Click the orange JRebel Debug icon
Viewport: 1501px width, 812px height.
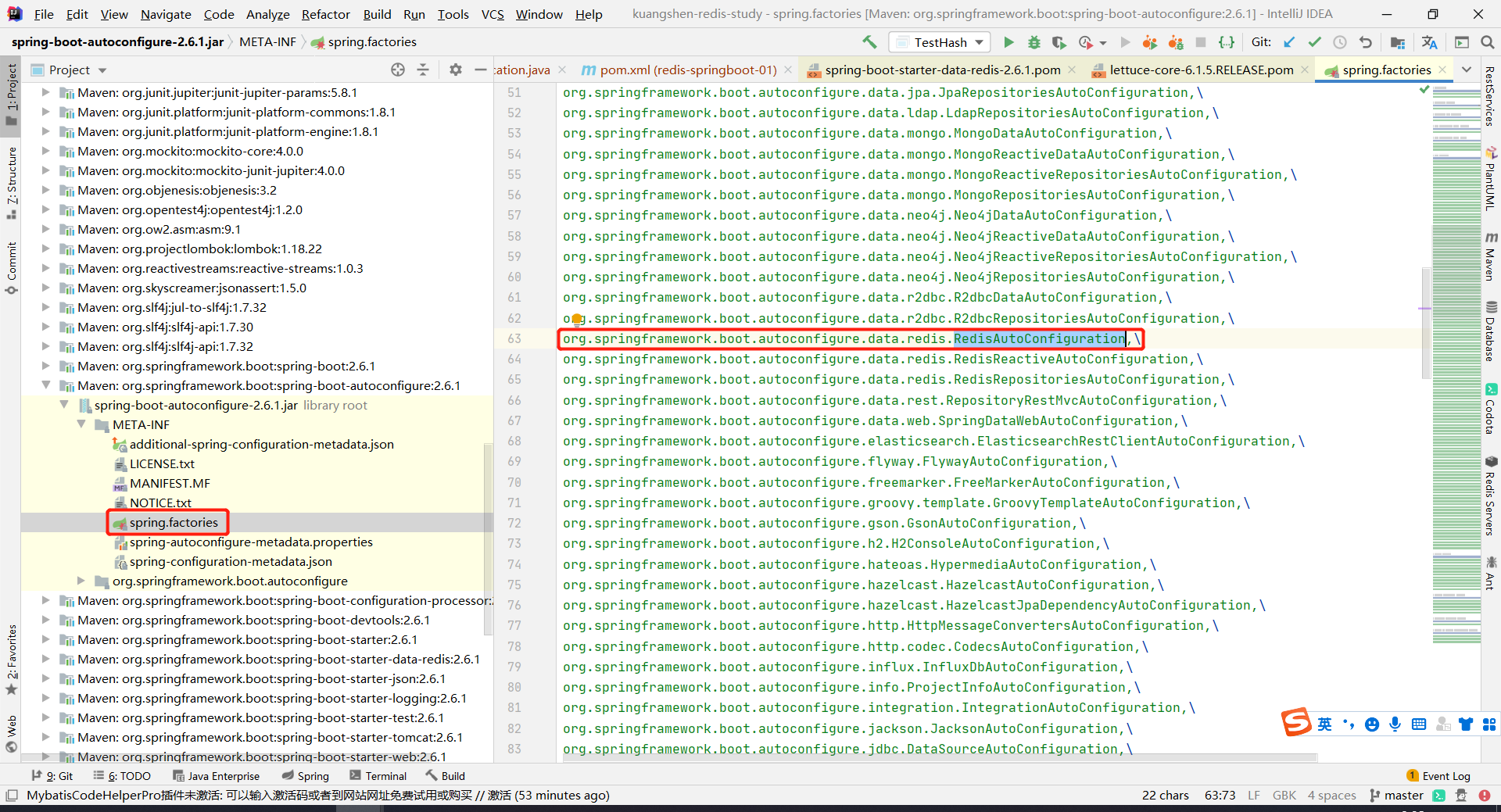click(1176, 42)
